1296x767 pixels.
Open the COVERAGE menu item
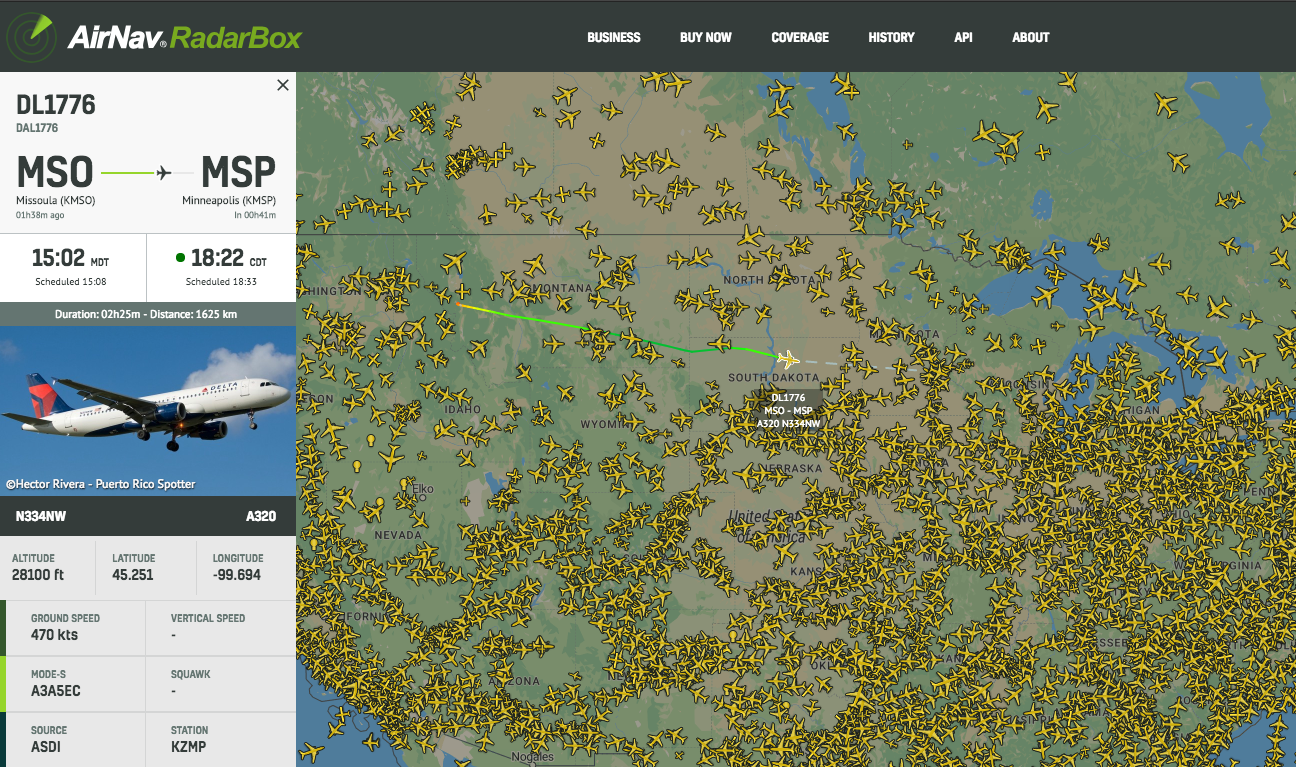coord(800,37)
